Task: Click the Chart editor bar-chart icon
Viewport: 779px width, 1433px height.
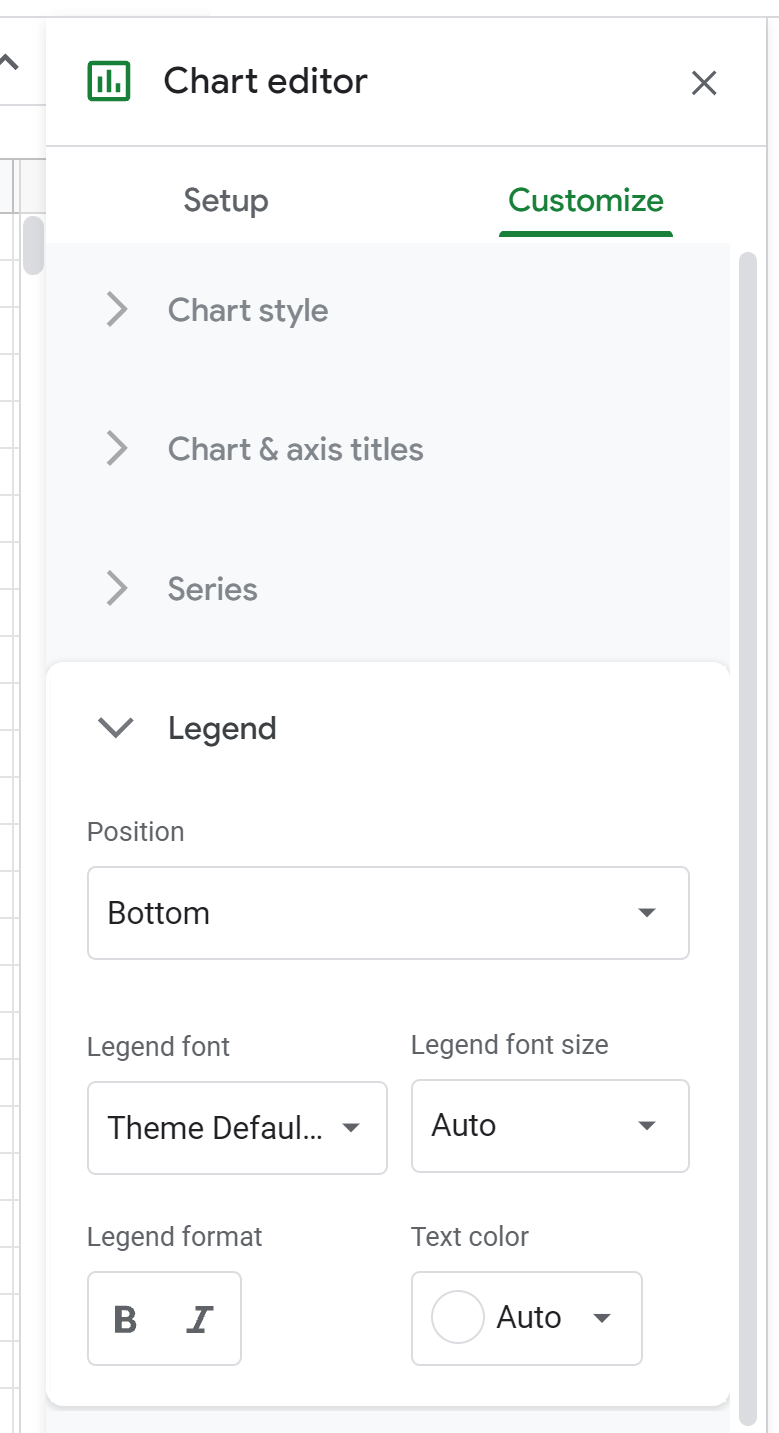Action: pyautogui.click(x=109, y=81)
